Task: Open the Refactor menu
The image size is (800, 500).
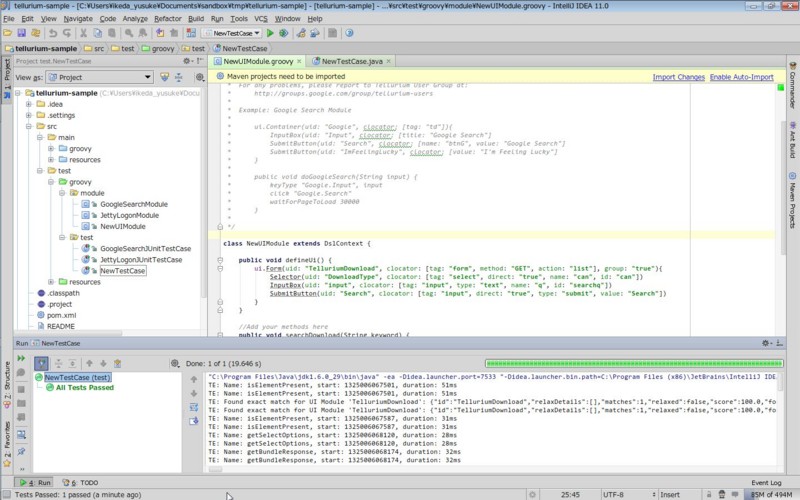Action: click(x=168, y=18)
